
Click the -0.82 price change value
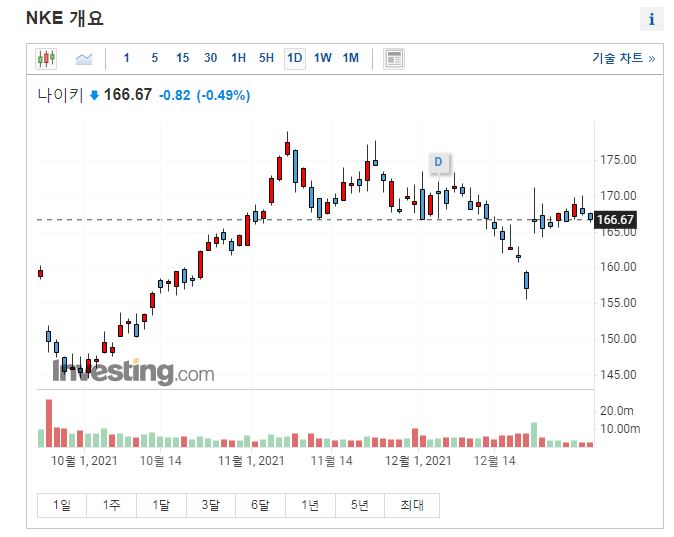click(175, 95)
